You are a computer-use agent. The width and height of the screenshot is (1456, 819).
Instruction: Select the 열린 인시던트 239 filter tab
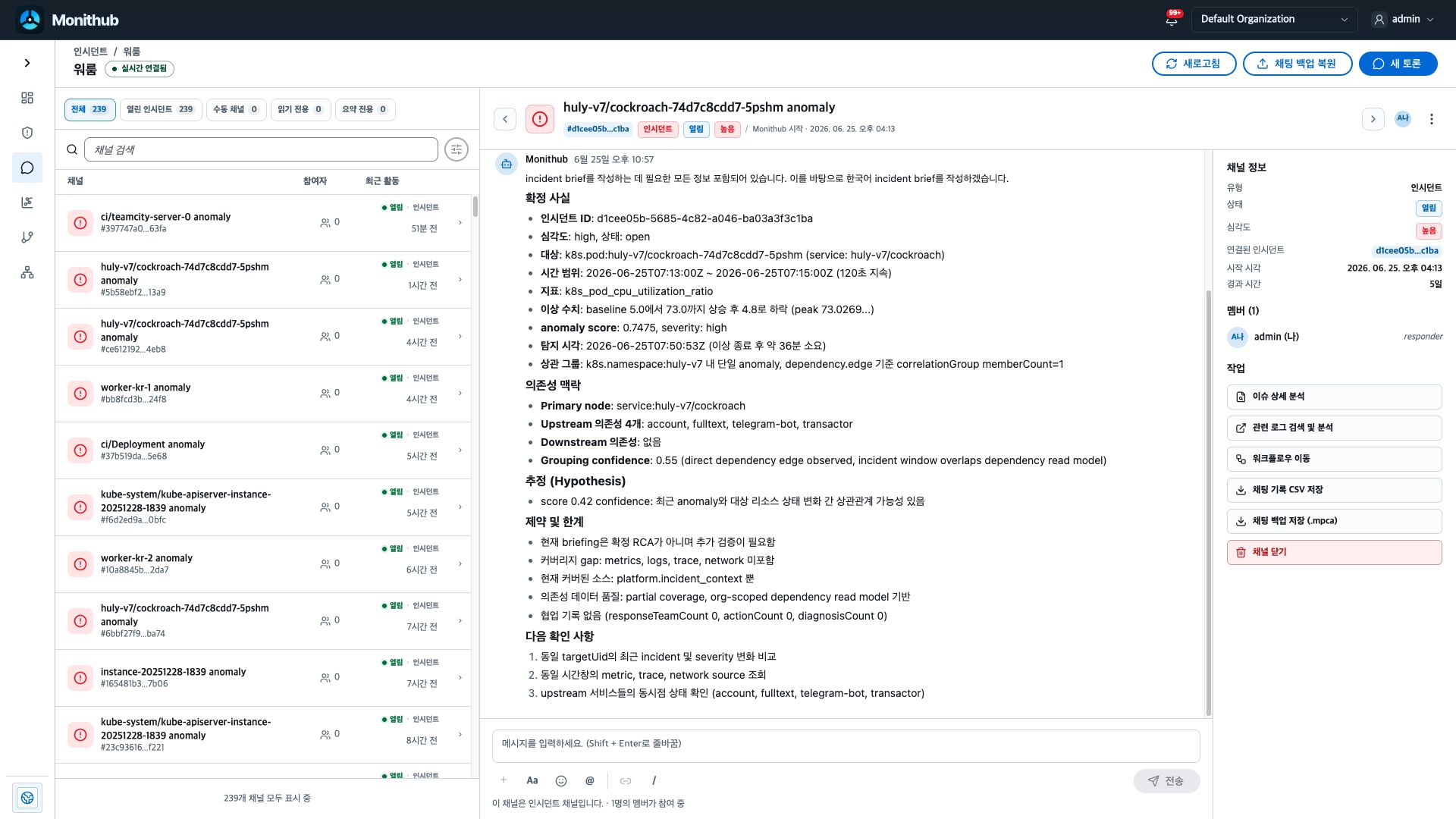click(160, 109)
